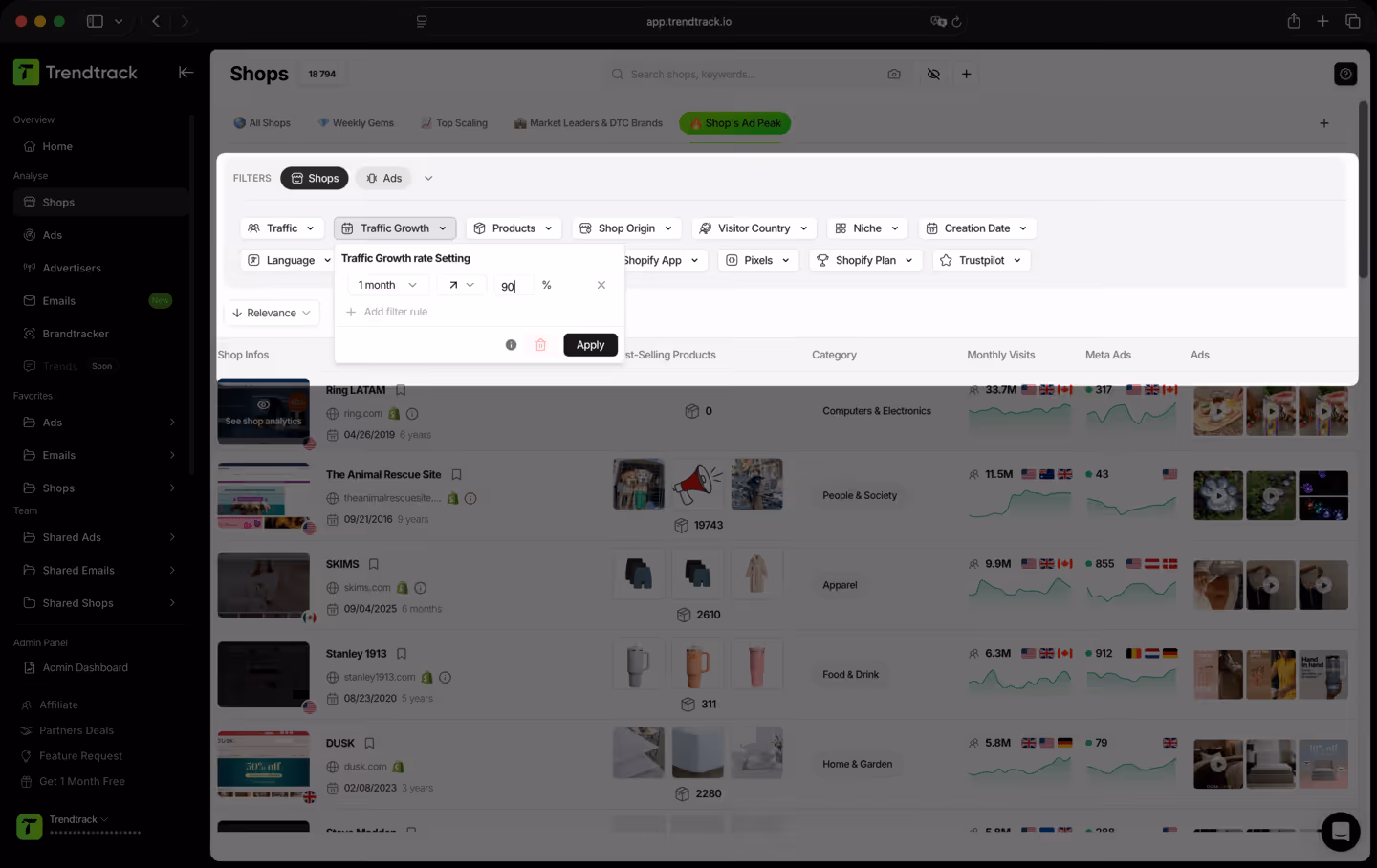Open the Shopify Plan filter dropdown

point(864,259)
